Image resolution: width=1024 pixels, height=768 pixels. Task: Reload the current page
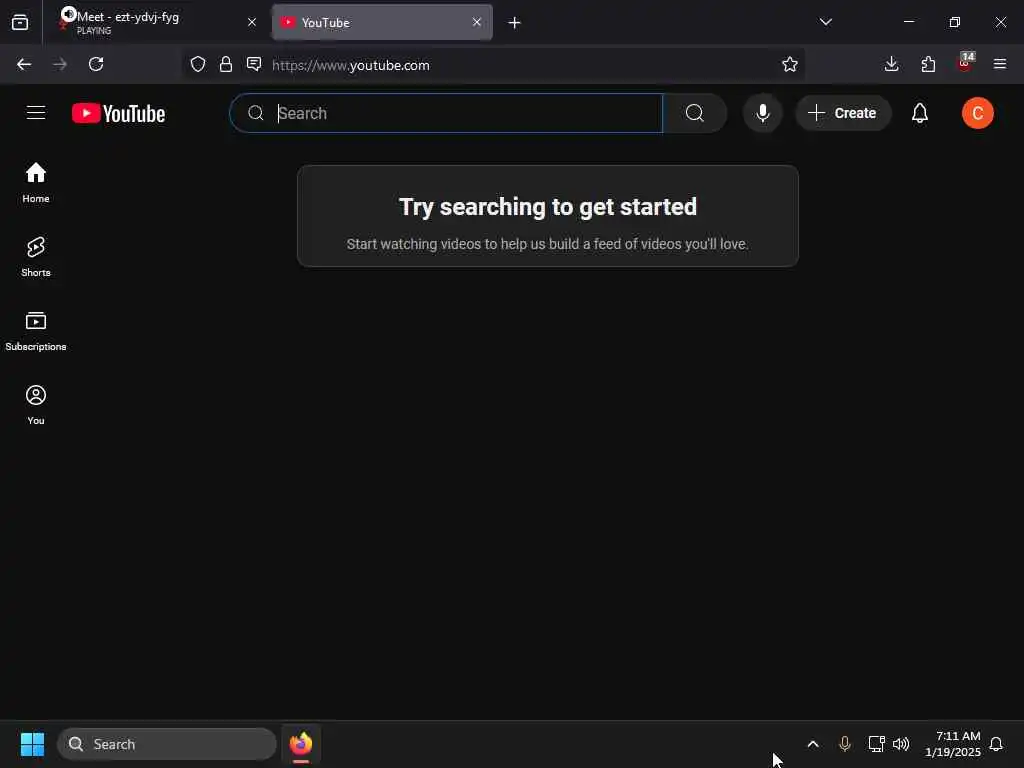(x=96, y=64)
